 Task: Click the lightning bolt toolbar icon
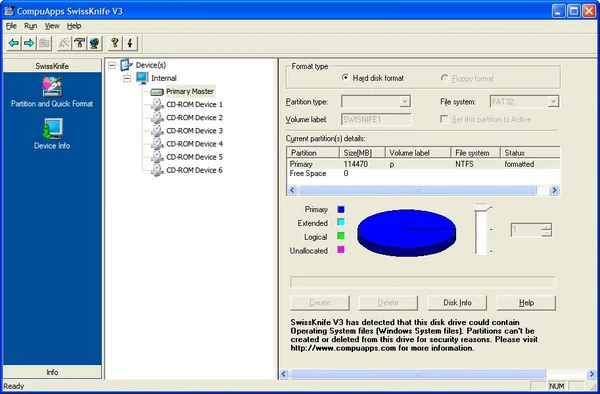130,43
